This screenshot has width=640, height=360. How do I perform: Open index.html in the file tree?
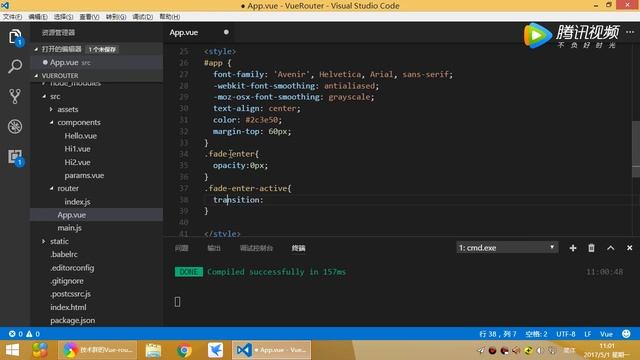tap(68, 307)
